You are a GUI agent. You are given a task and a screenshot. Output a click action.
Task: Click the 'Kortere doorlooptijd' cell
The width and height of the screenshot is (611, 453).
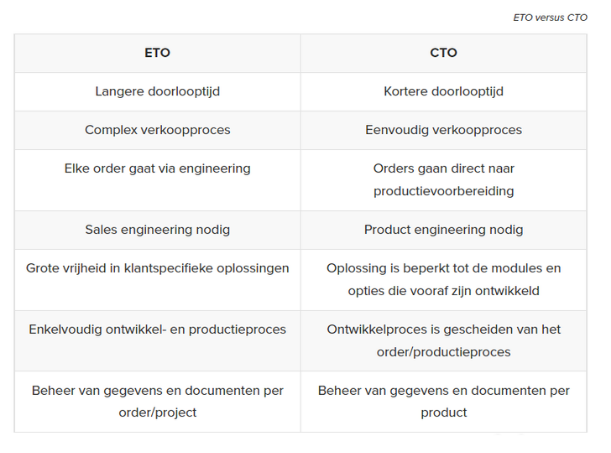pyautogui.click(x=443, y=91)
